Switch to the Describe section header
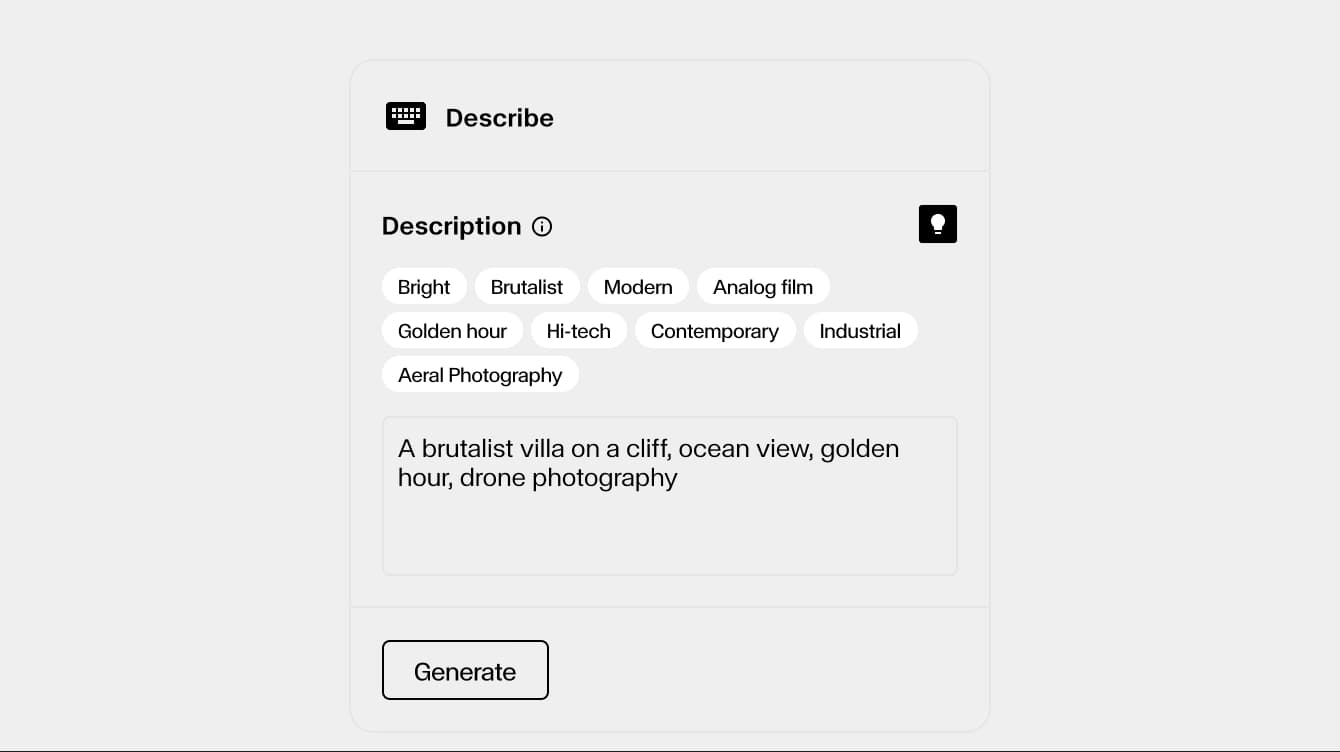Viewport: 1340px width, 752px height. coord(500,117)
